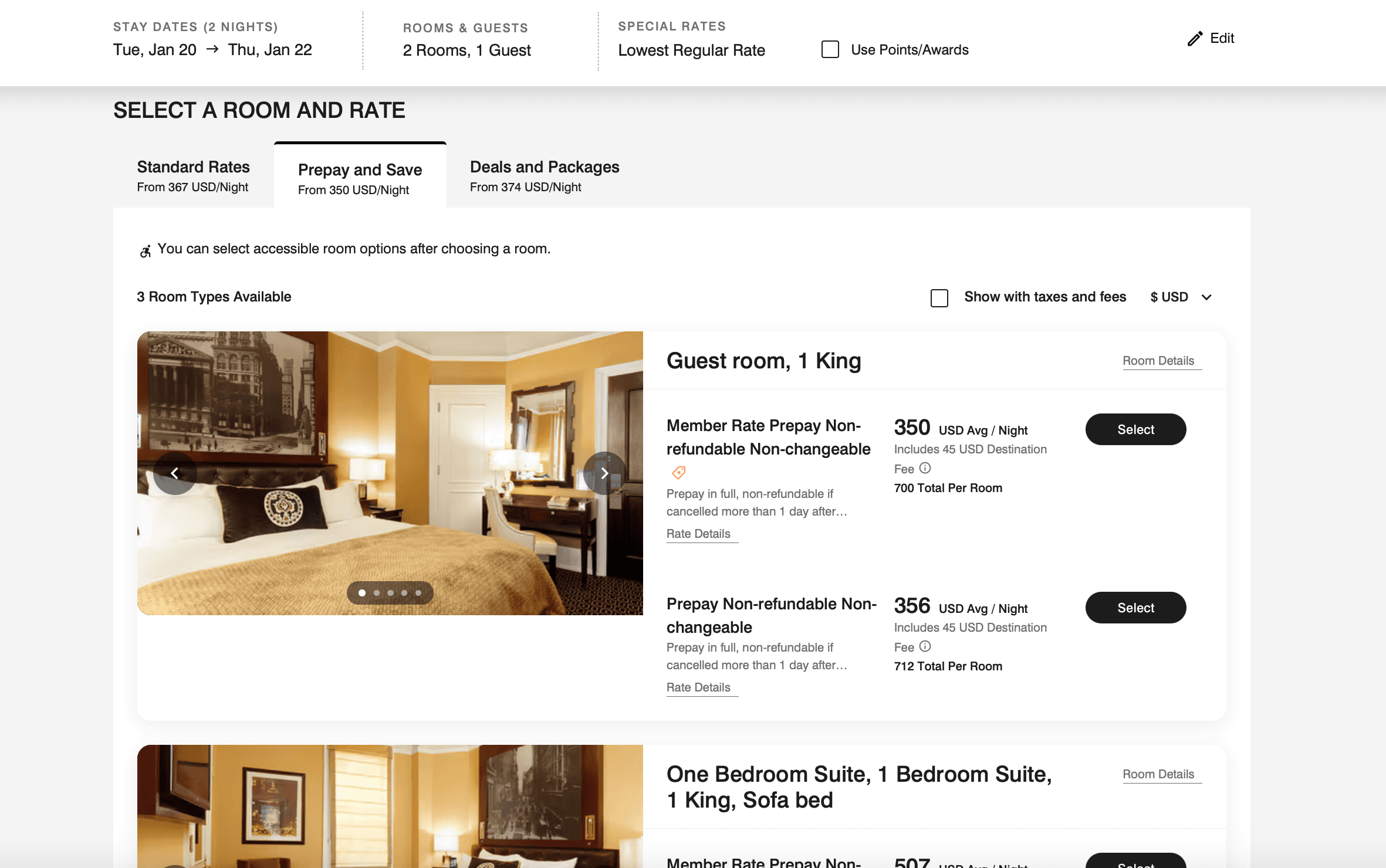
Task: Open Destination Fee info icon for 350 rate
Action: [x=925, y=468]
